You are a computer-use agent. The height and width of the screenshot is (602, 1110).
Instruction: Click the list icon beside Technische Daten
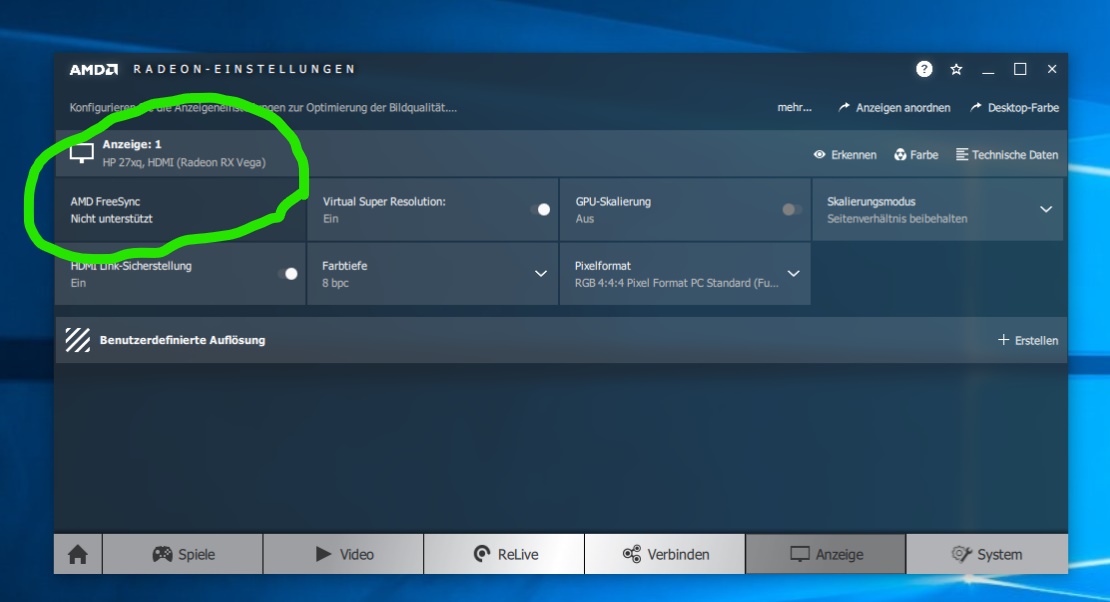click(962, 154)
